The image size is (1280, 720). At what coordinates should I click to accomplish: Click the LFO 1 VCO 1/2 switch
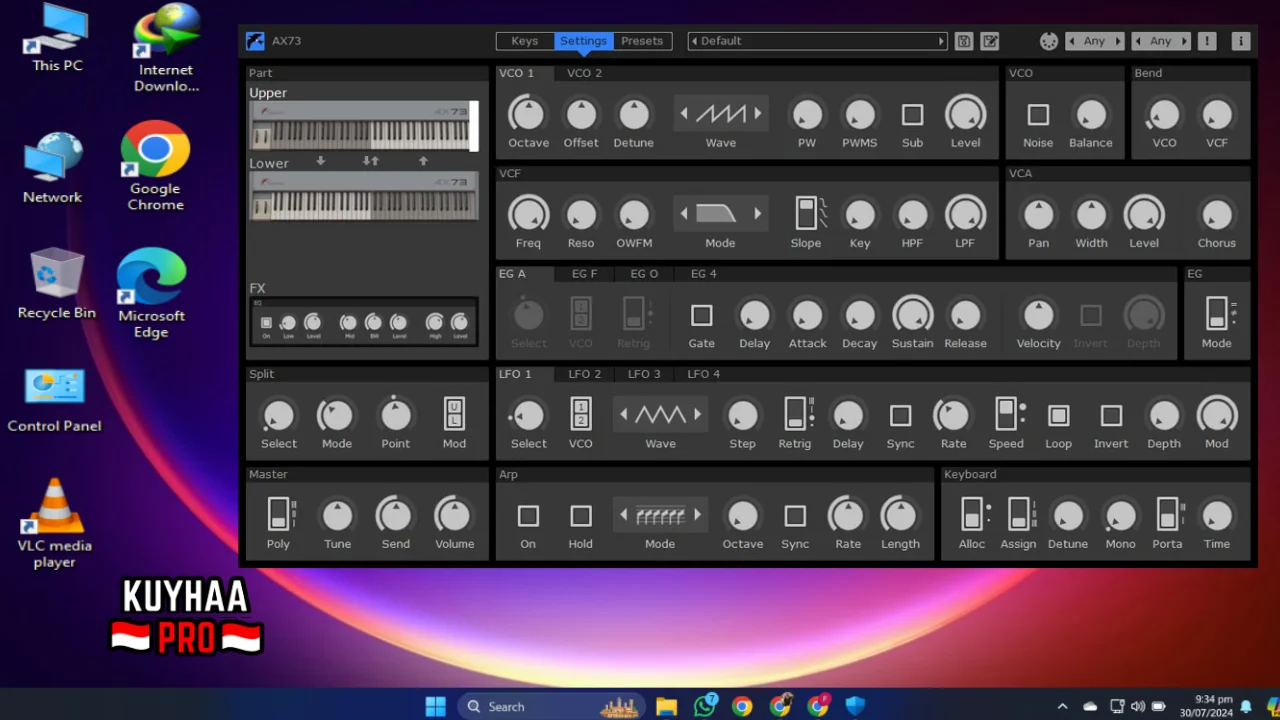(x=580, y=414)
